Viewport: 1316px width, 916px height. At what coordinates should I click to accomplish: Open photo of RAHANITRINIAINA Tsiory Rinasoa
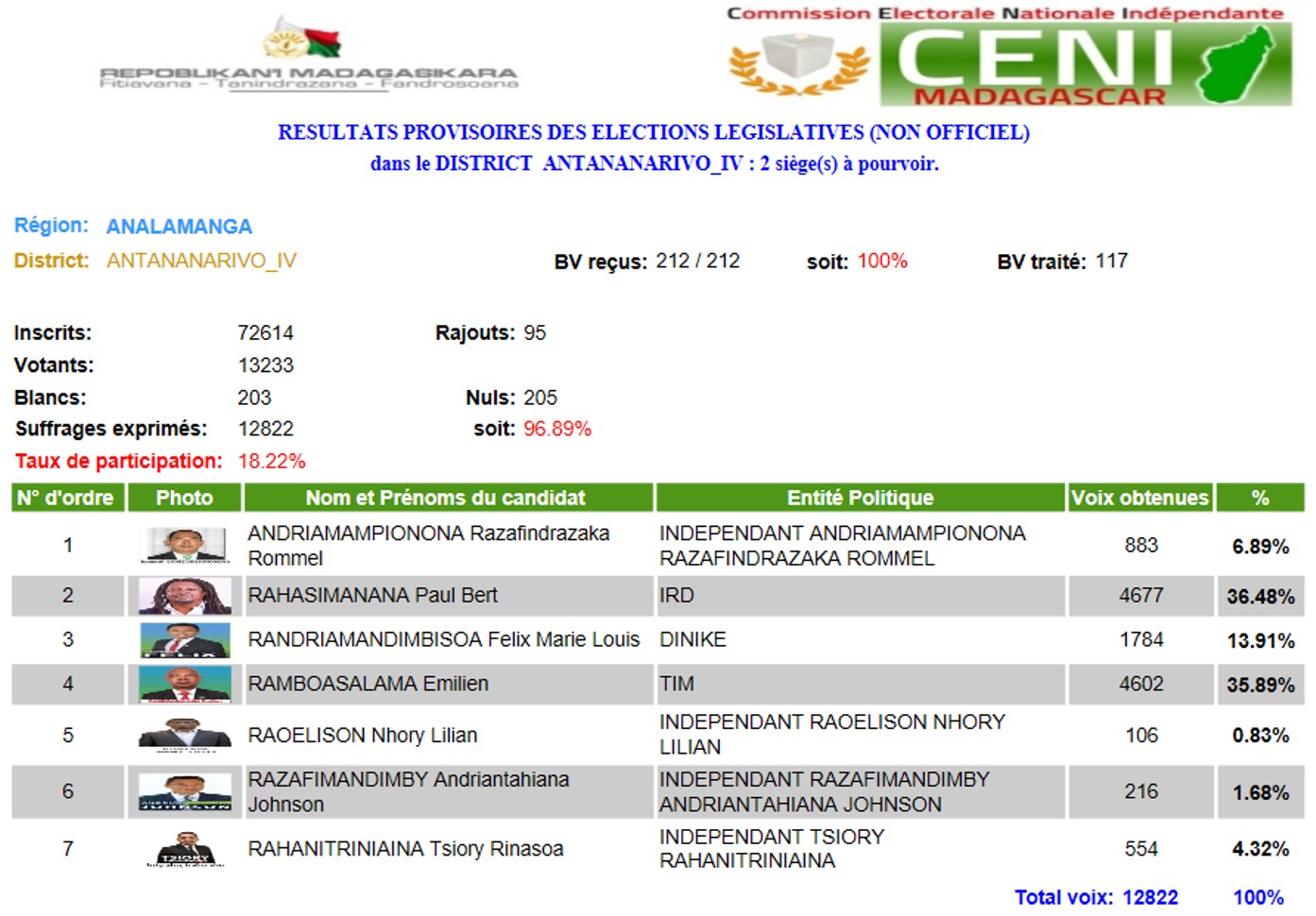tap(184, 848)
